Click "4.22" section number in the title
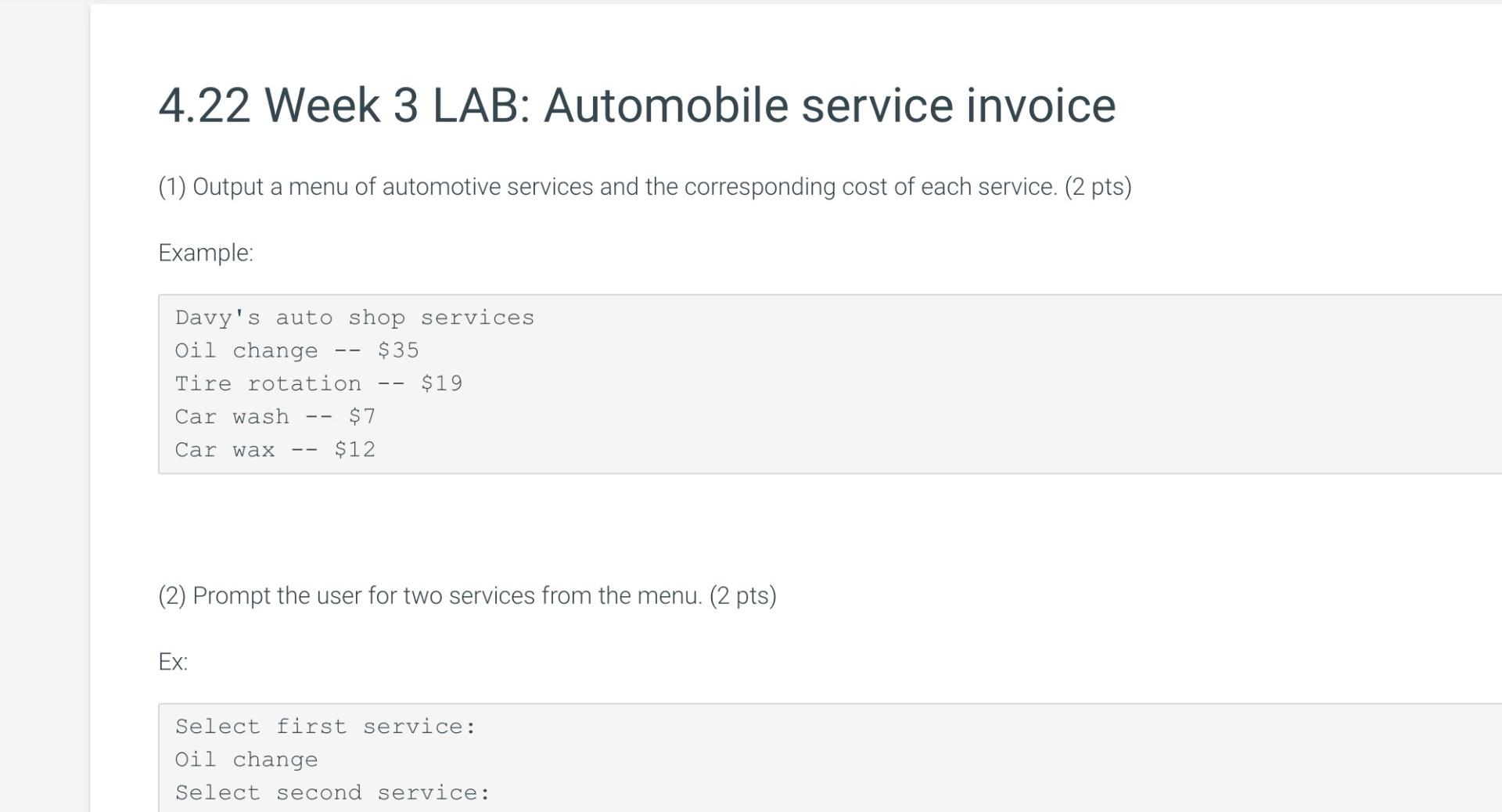 point(204,105)
